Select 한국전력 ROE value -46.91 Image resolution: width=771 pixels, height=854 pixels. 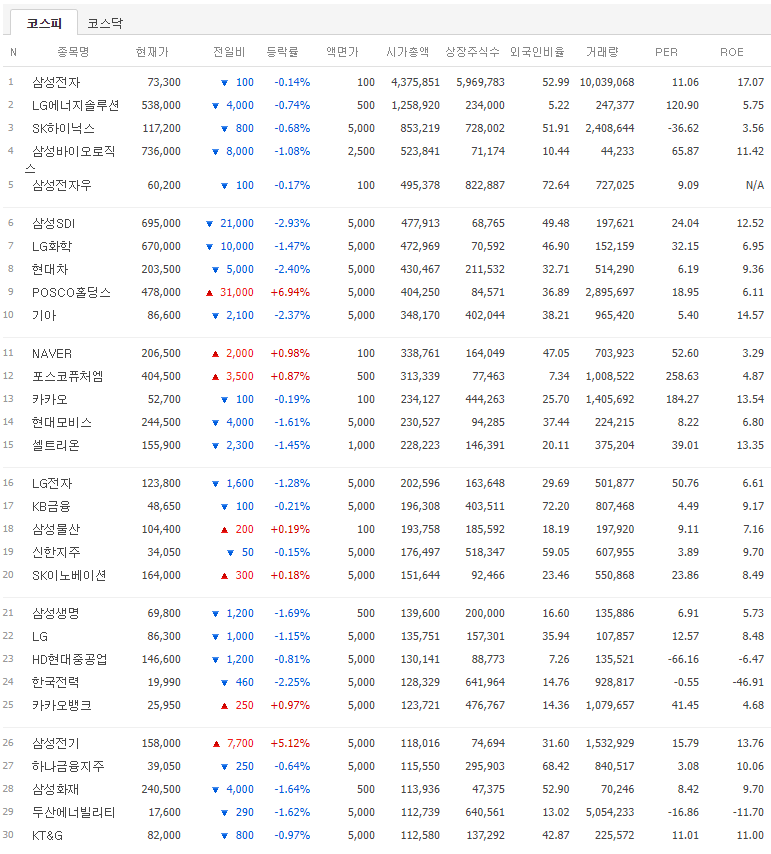pyautogui.click(x=748, y=682)
